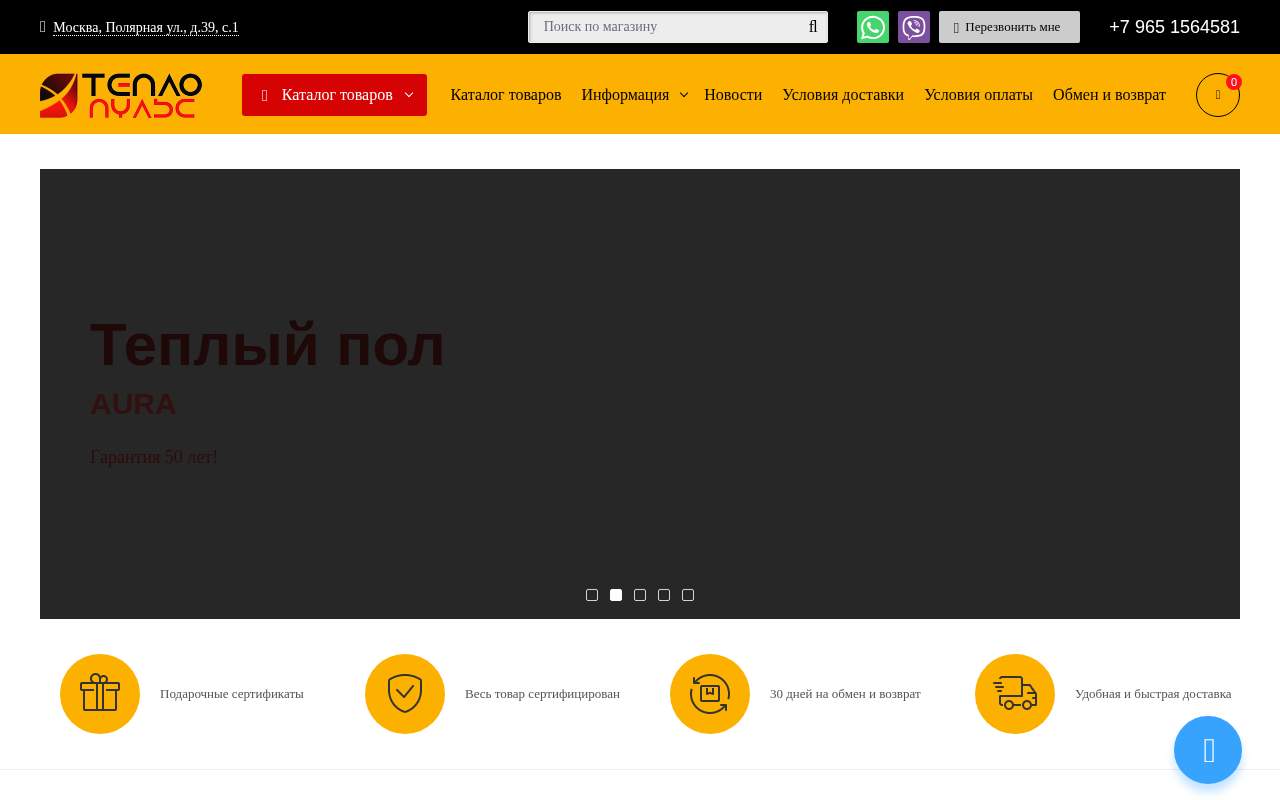Click the certified goods shield icon

[x=405, y=694]
